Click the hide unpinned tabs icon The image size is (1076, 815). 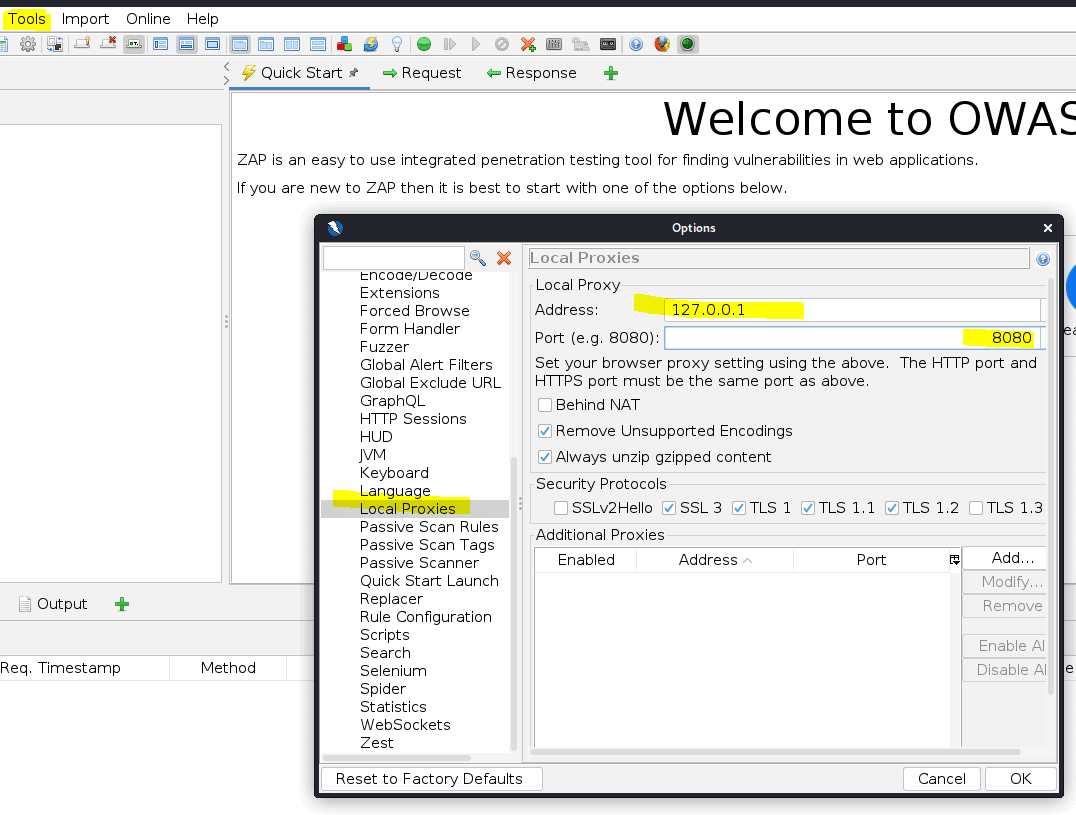pos(108,45)
